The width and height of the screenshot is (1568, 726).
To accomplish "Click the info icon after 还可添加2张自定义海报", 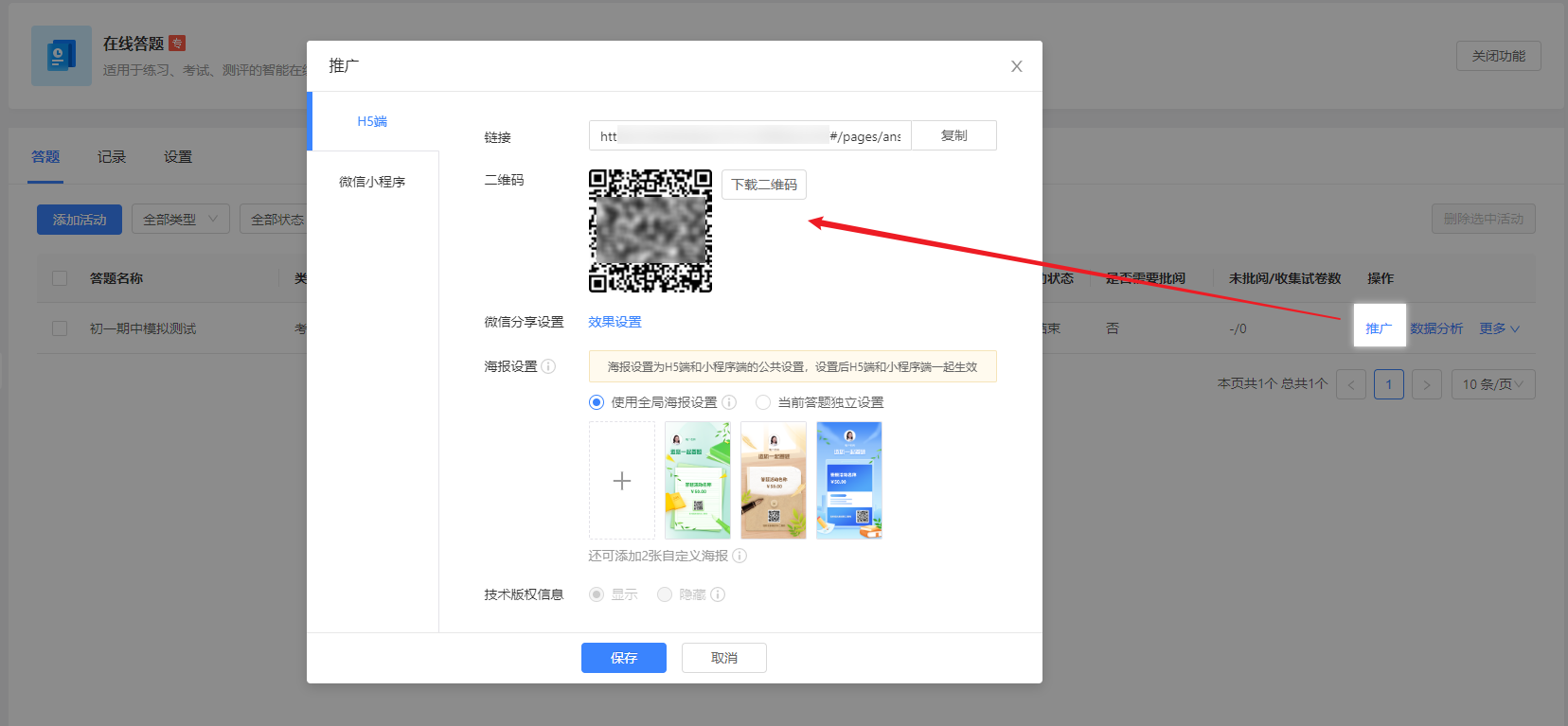I will pos(739,556).
